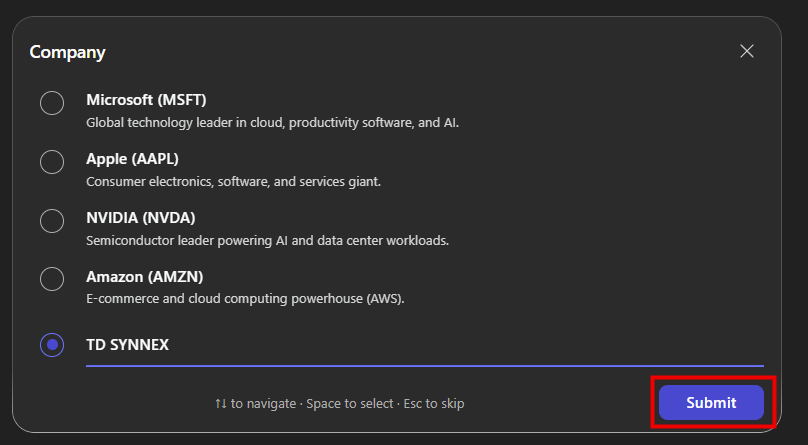
Task: Choose the Apple (AAPL) radio button
Action: point(52,162)
